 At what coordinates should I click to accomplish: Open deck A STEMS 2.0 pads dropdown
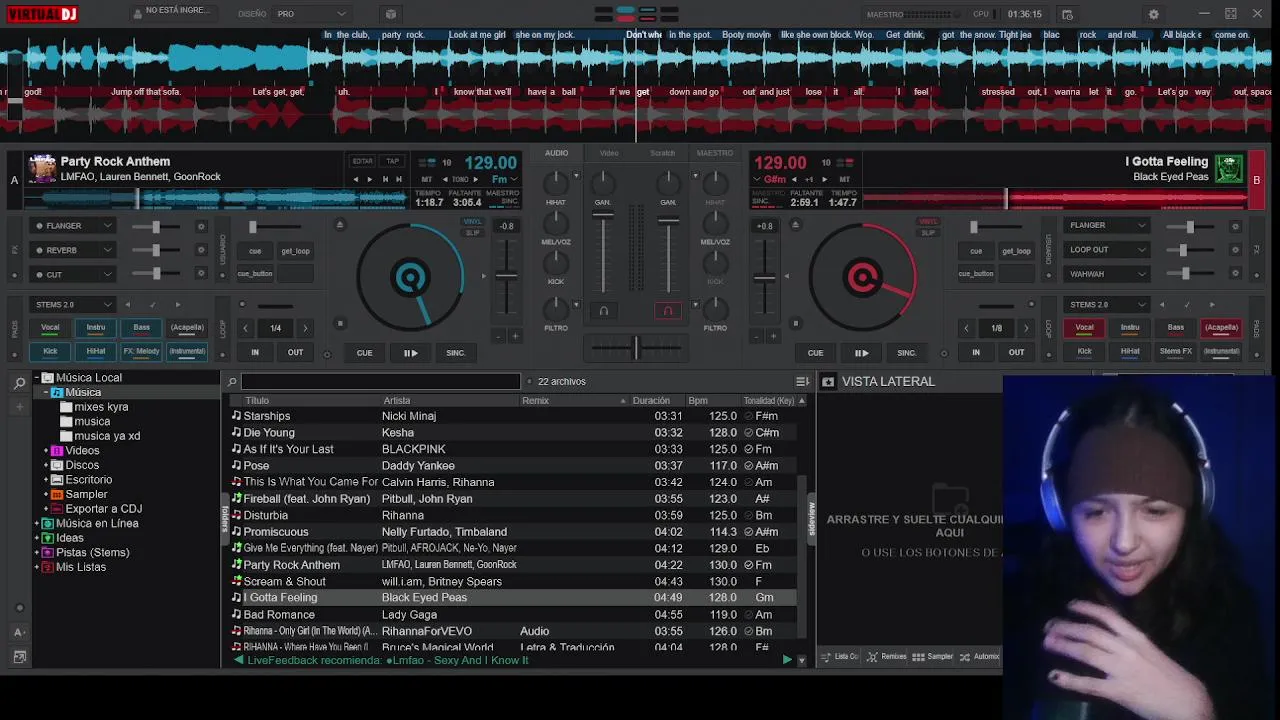click(73, 304)
